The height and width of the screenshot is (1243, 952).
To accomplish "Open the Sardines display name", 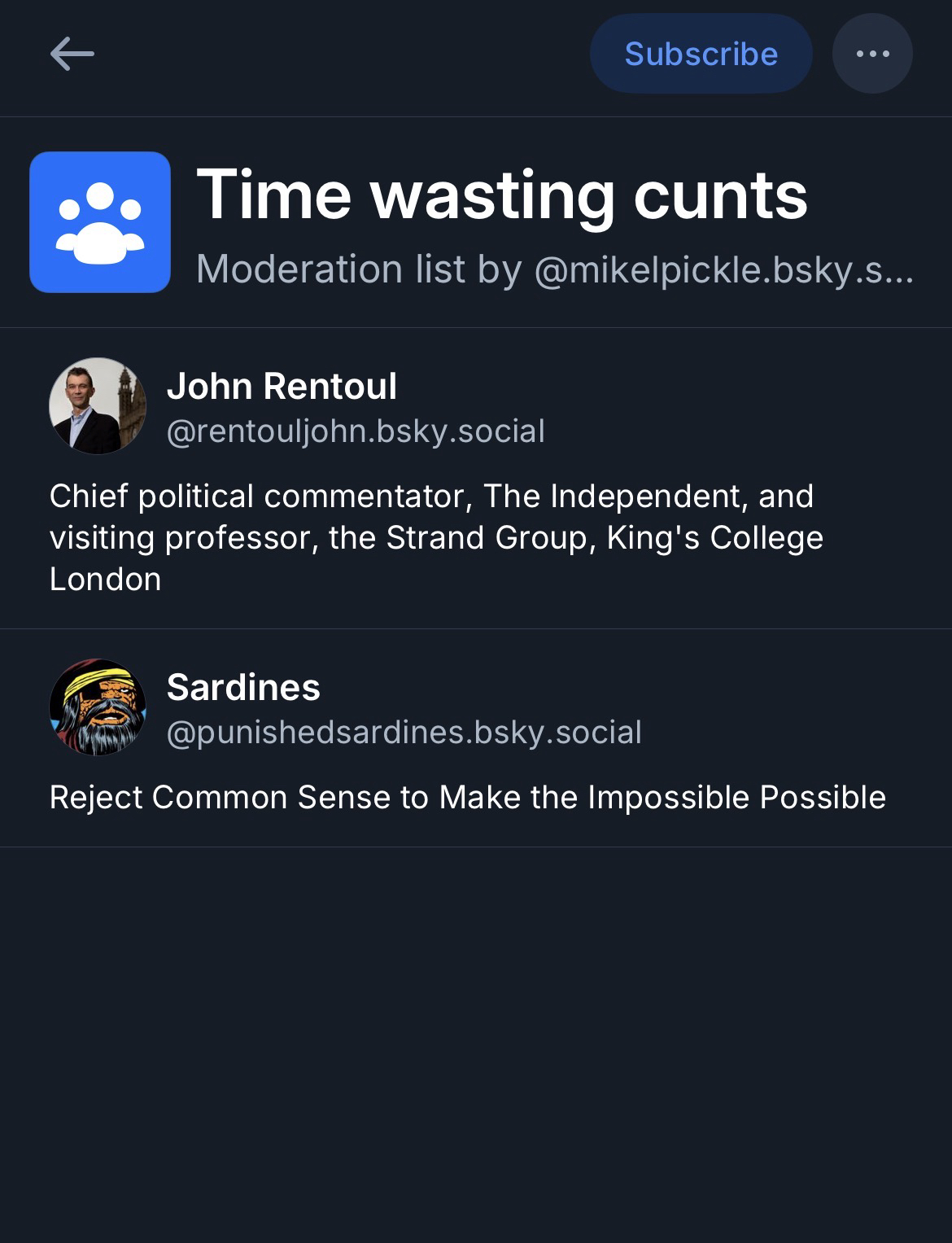I will click(243, 687).
